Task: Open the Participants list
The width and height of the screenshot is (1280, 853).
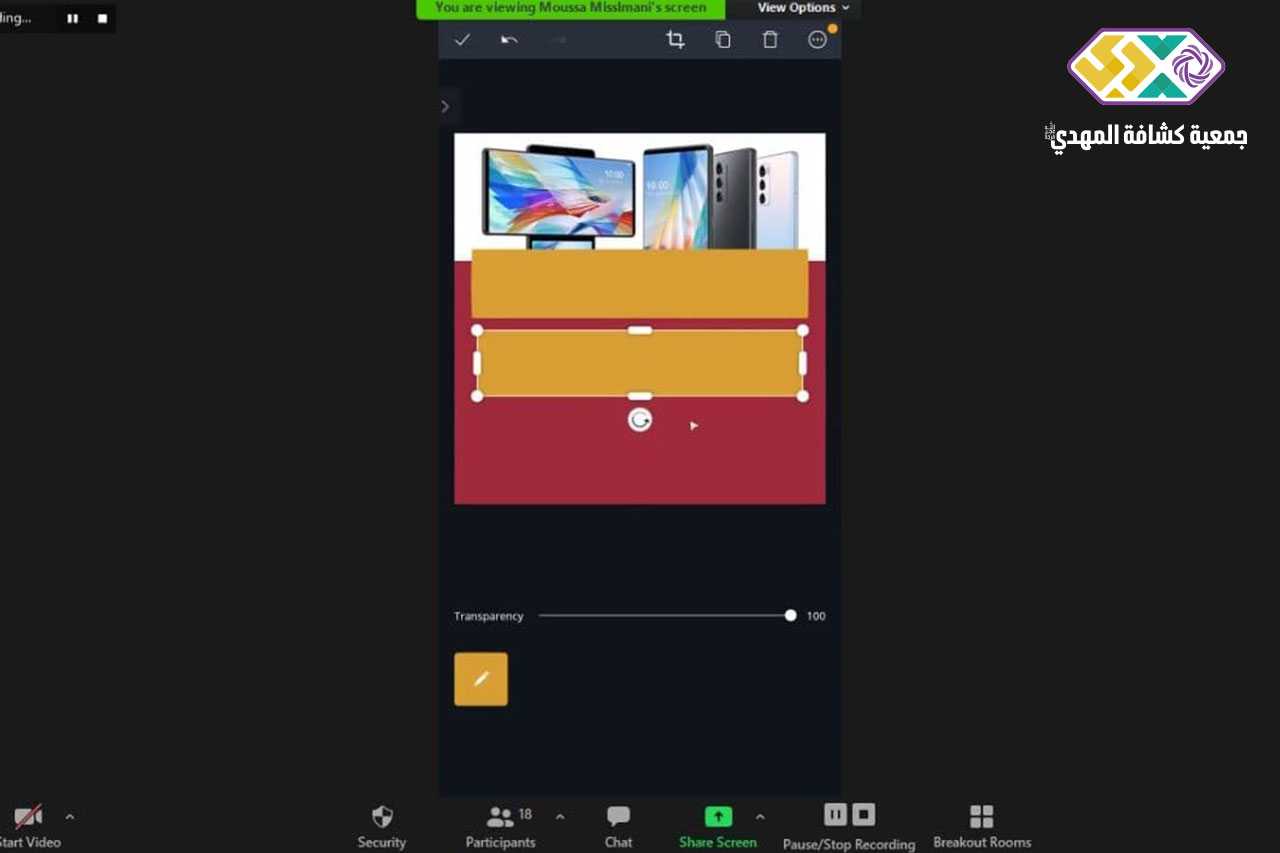Action: (x=501, y=825)
